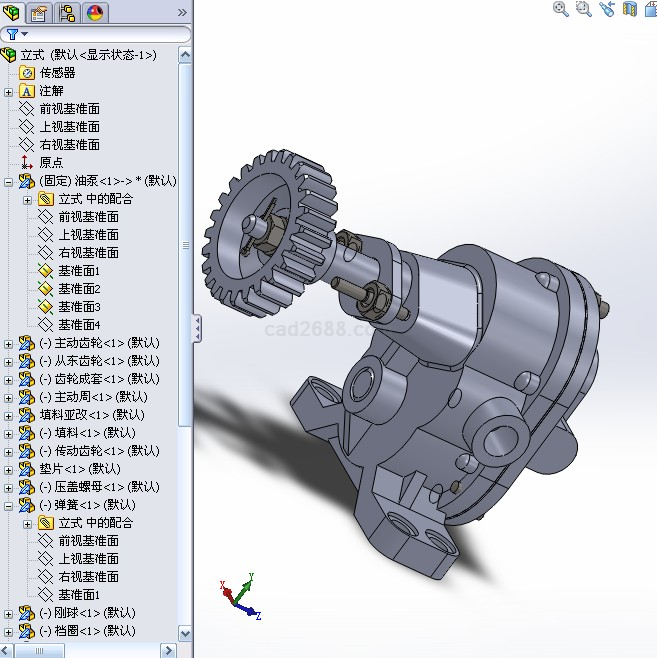
Task: Switch to the PropertyManager tab
Action: point(39,13)
